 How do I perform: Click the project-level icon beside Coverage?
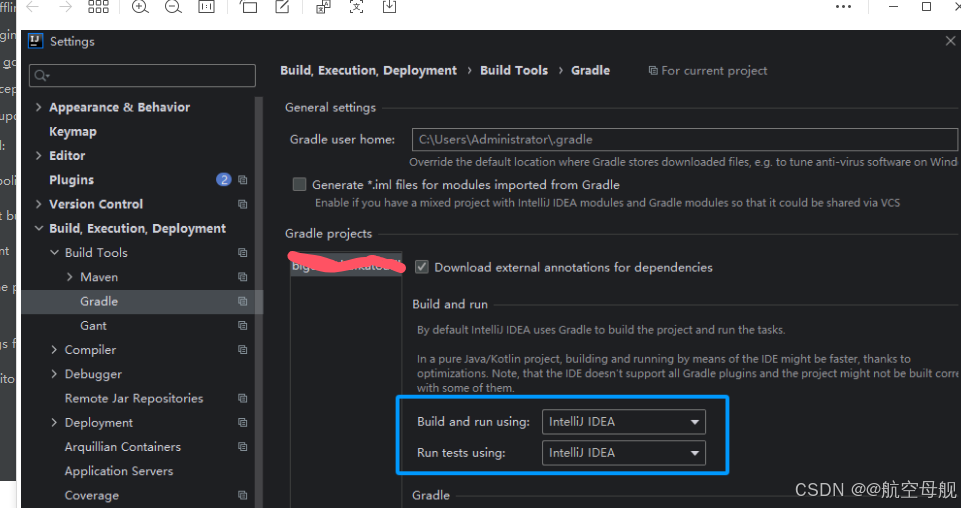coord(243,495)
